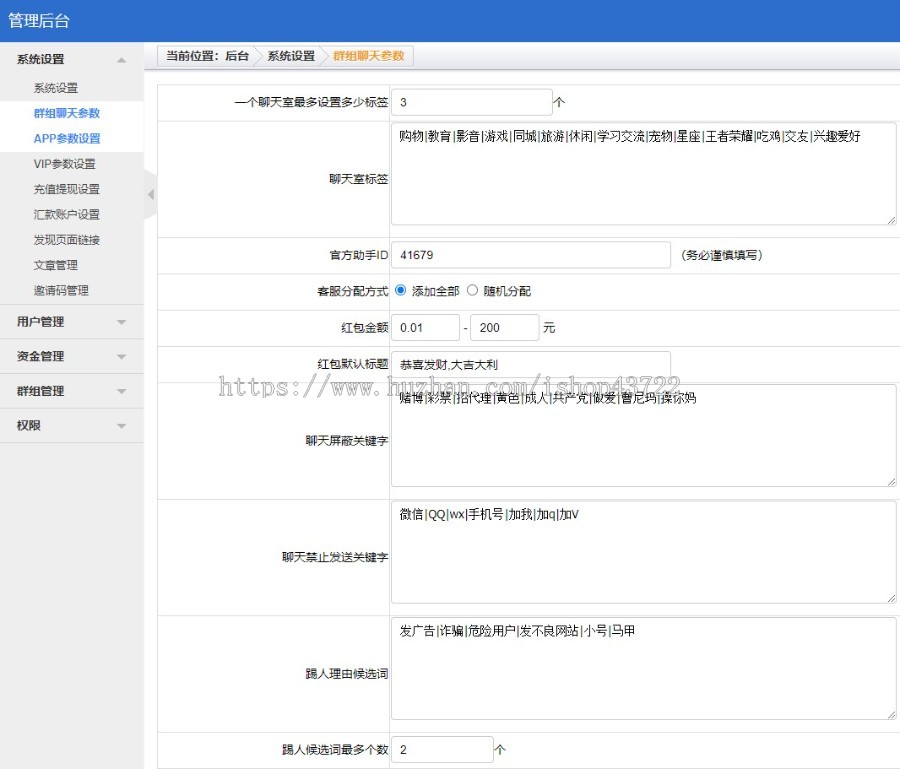Focus the minimum 红包金额 field 0.01

tap(425, 327)
